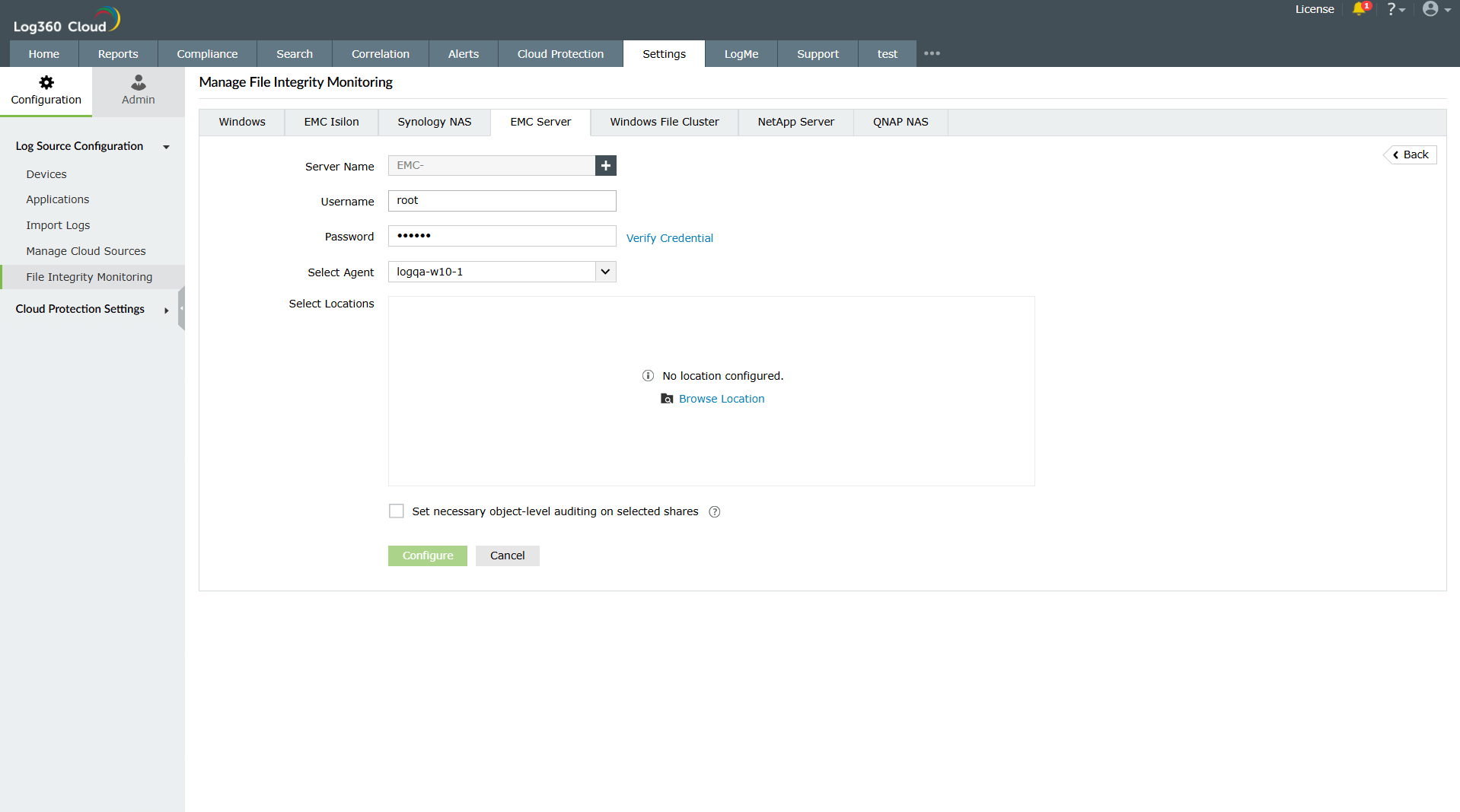Open the Select Agent dropdown

pyautogui.click(x=604, y=272)
